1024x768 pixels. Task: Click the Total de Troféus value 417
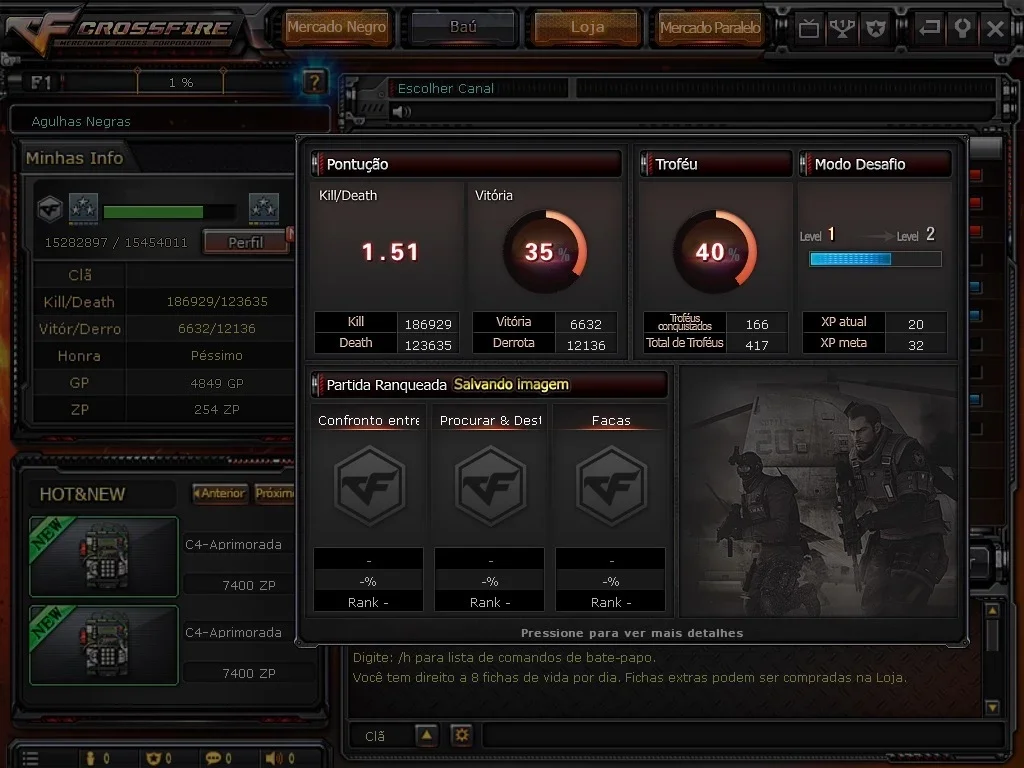(757, 345)
